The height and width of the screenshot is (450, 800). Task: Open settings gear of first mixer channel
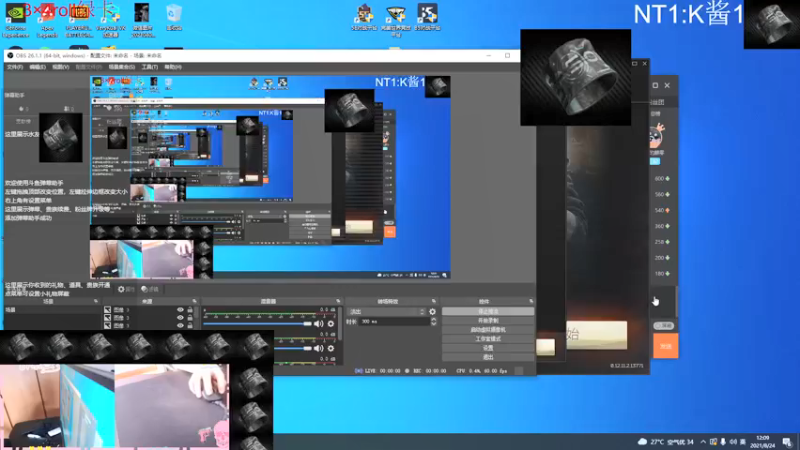(x=331, y=323)
